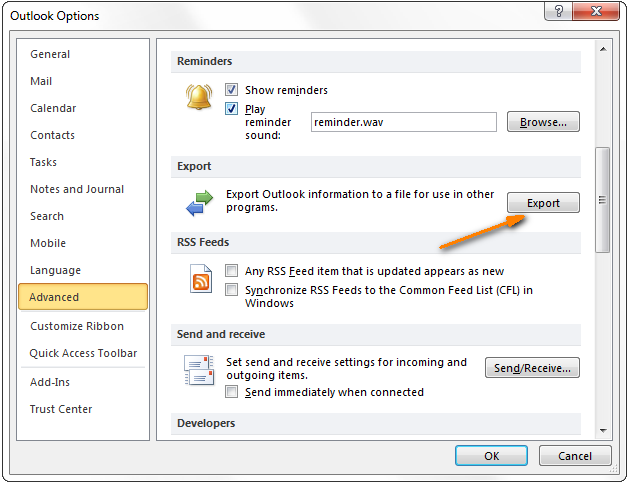The width and height of the screenshot is (629, 485).
Task: Click the RSS Feeds section header
Action: click(376, 242)
